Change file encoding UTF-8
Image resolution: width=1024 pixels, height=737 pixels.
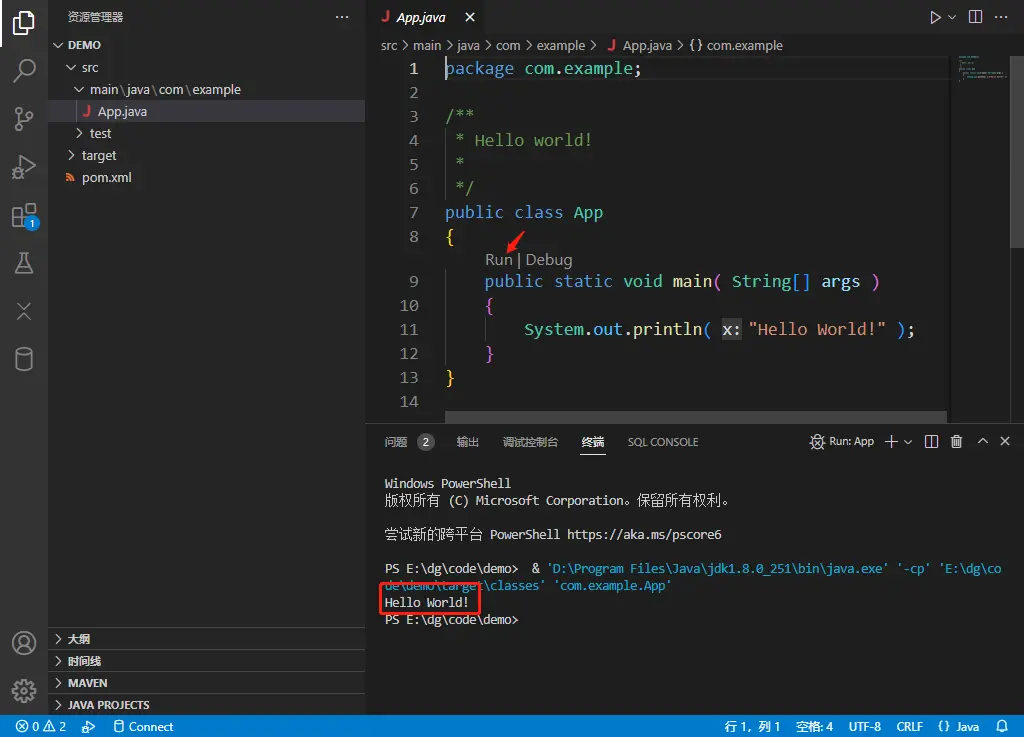865,727
